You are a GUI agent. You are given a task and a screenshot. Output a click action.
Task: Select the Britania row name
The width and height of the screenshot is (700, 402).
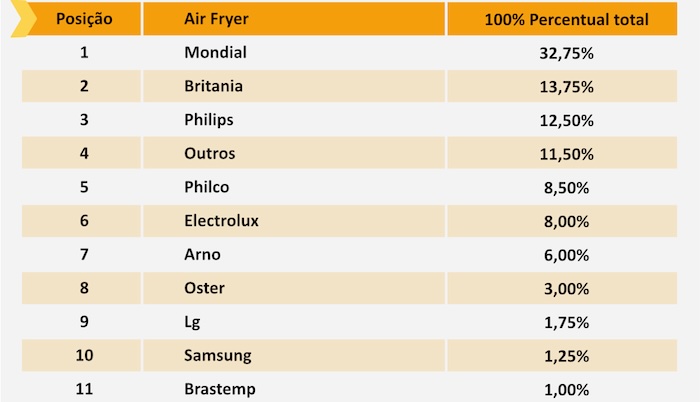(x=213, y=86)
